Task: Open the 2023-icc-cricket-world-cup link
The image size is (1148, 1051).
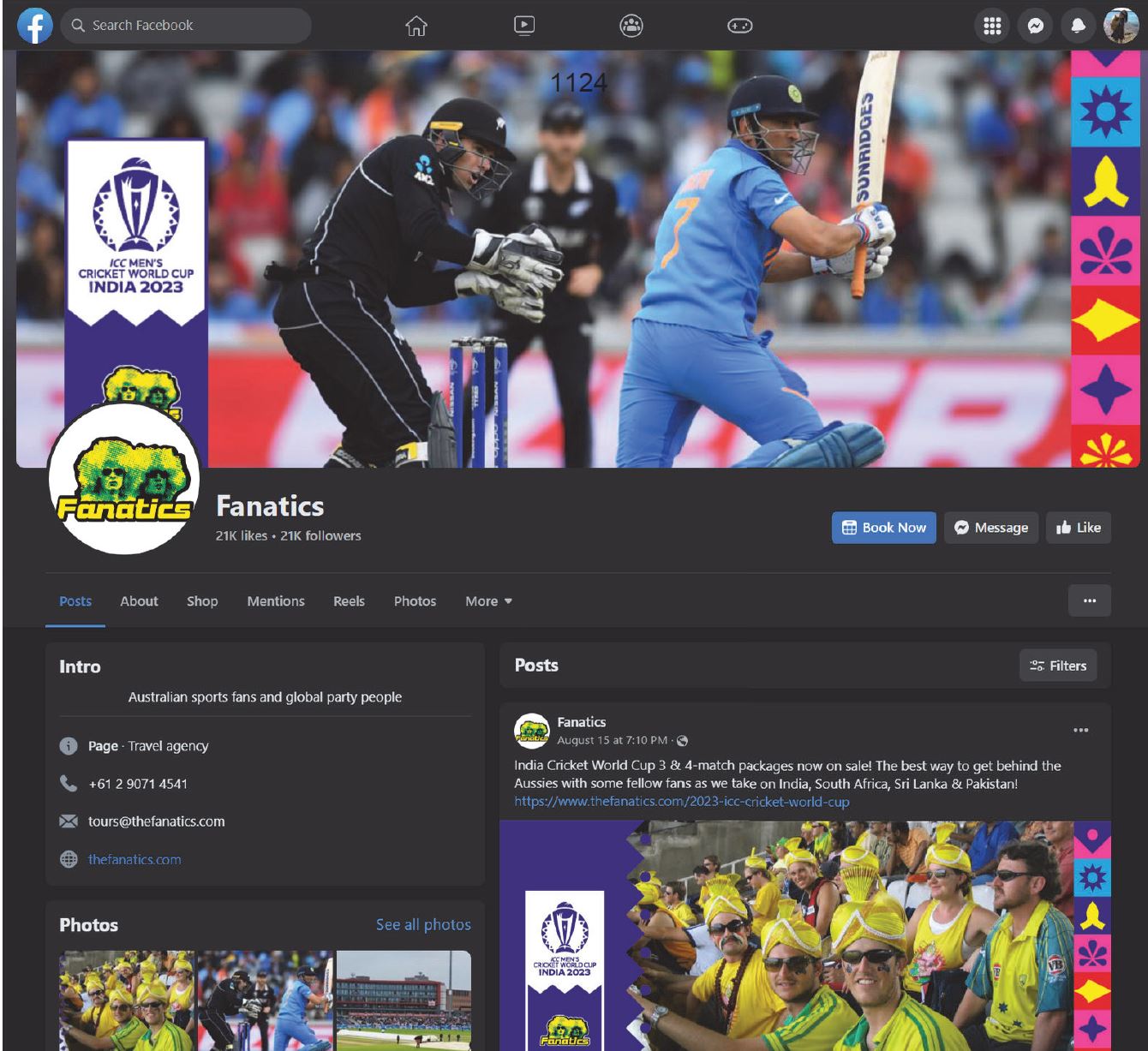Action: click(681, 802)
